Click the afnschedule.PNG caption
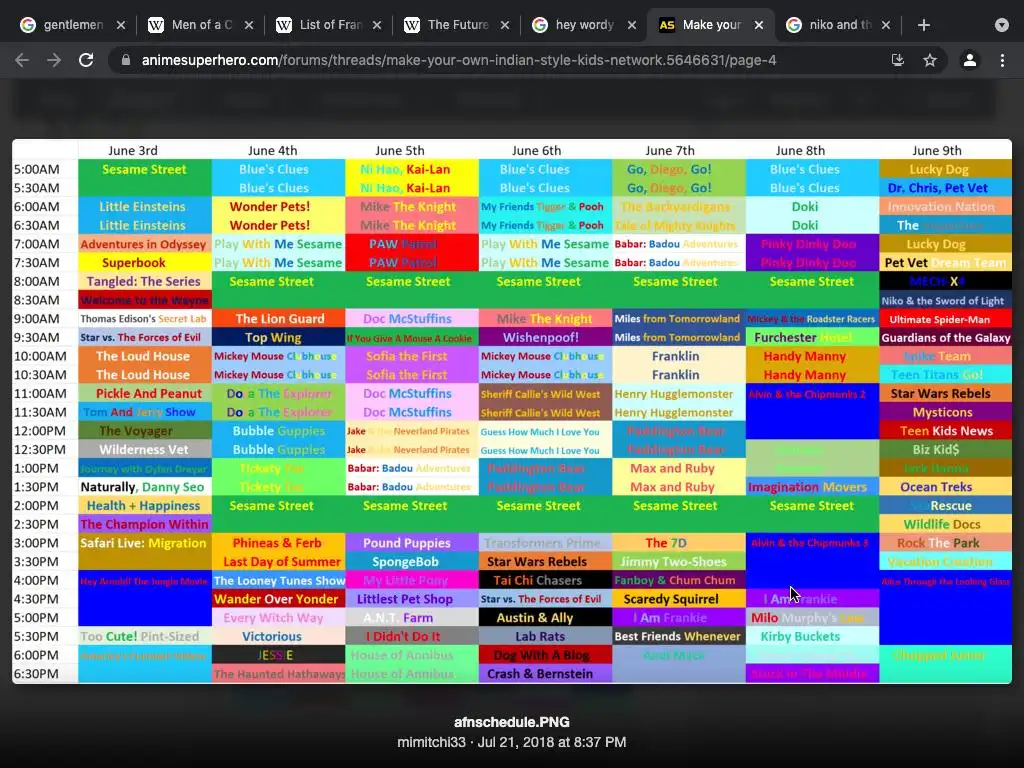The height and width of the screenshot is (768, 1024). tap(512, 722)
